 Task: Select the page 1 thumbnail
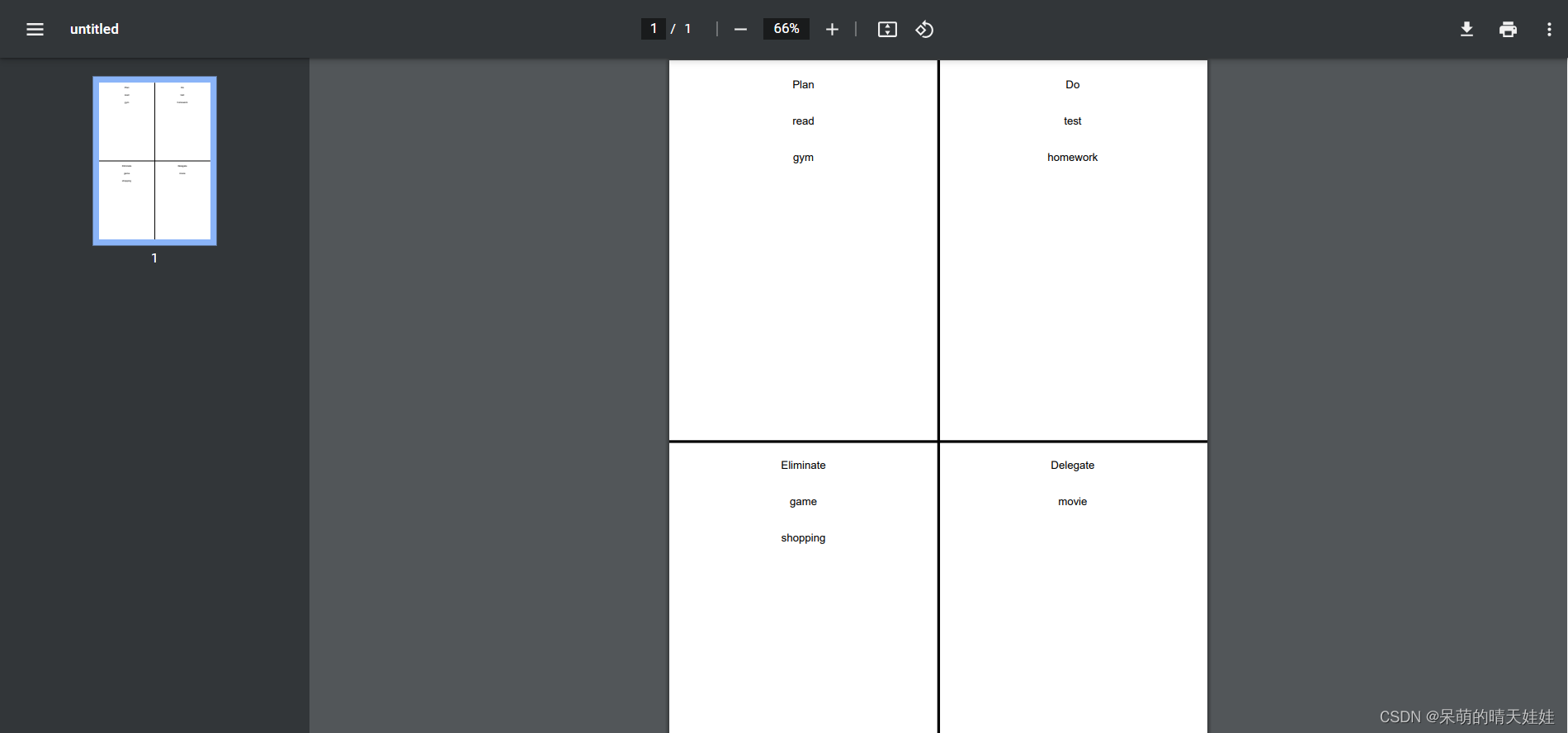(154, 161)
